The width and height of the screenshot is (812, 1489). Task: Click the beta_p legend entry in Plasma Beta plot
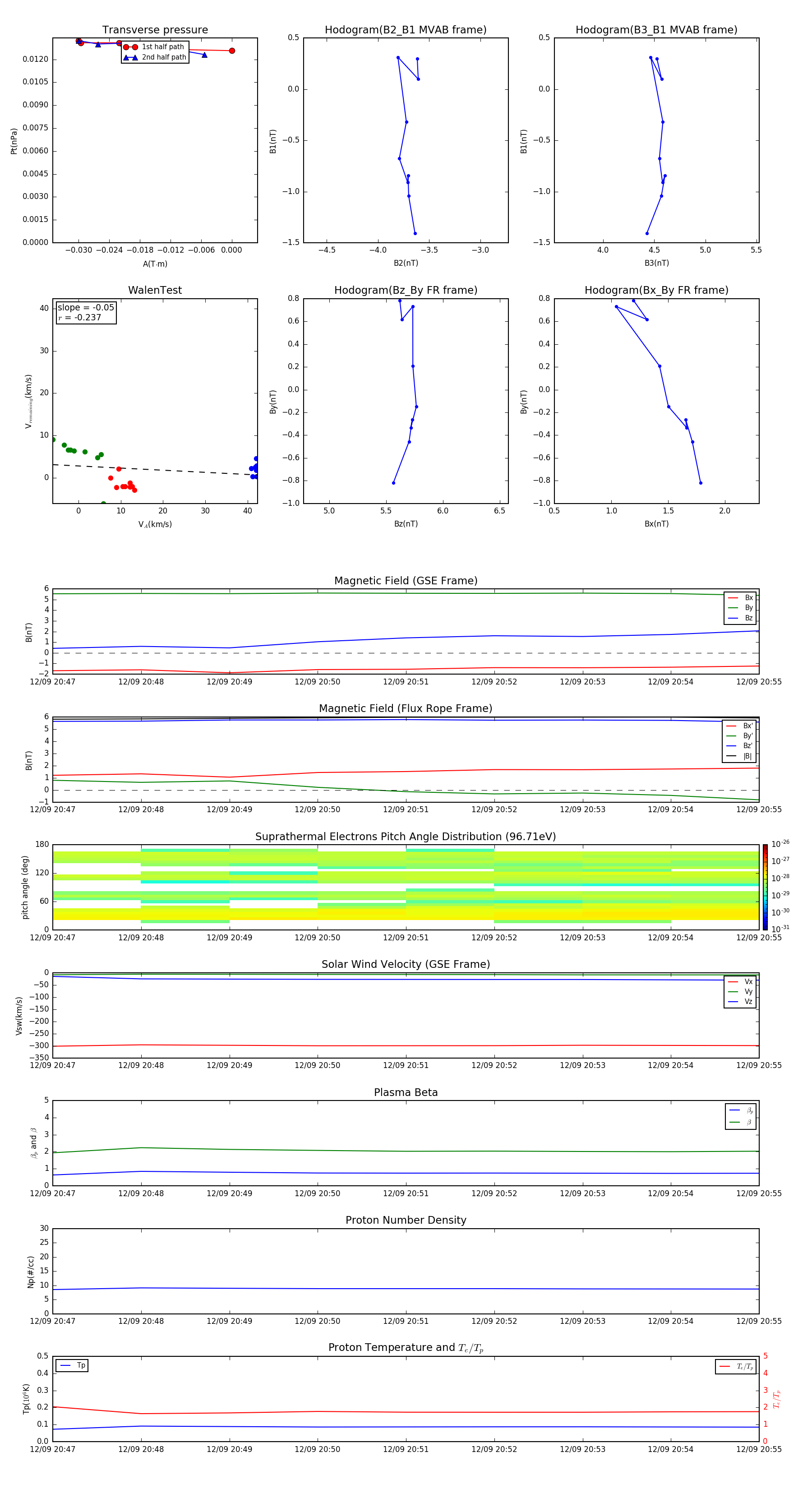click(741, 1110)
